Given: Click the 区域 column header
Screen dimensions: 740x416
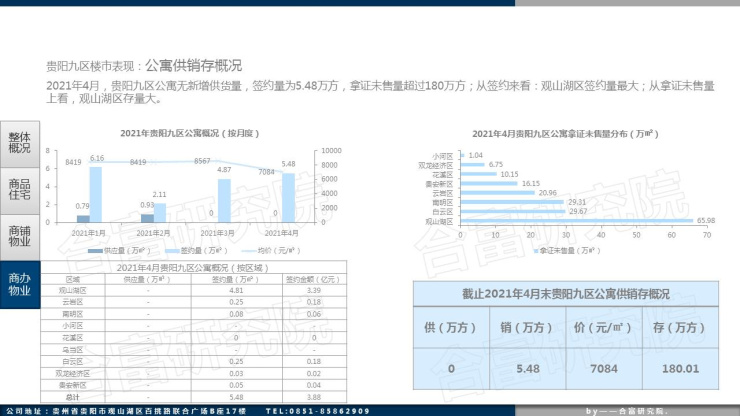Looking at the screenshot, I should [x=73, y=280].
